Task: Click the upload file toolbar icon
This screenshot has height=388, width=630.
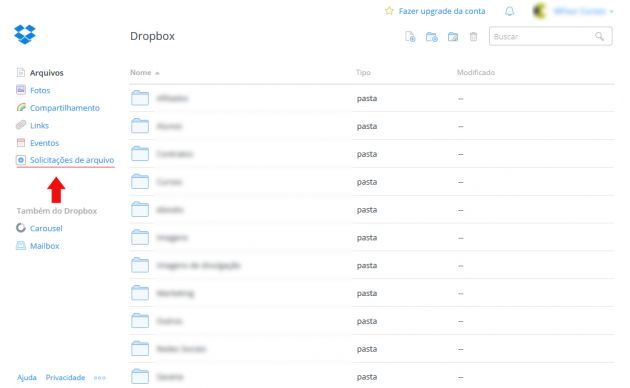Action: point(410,37)
